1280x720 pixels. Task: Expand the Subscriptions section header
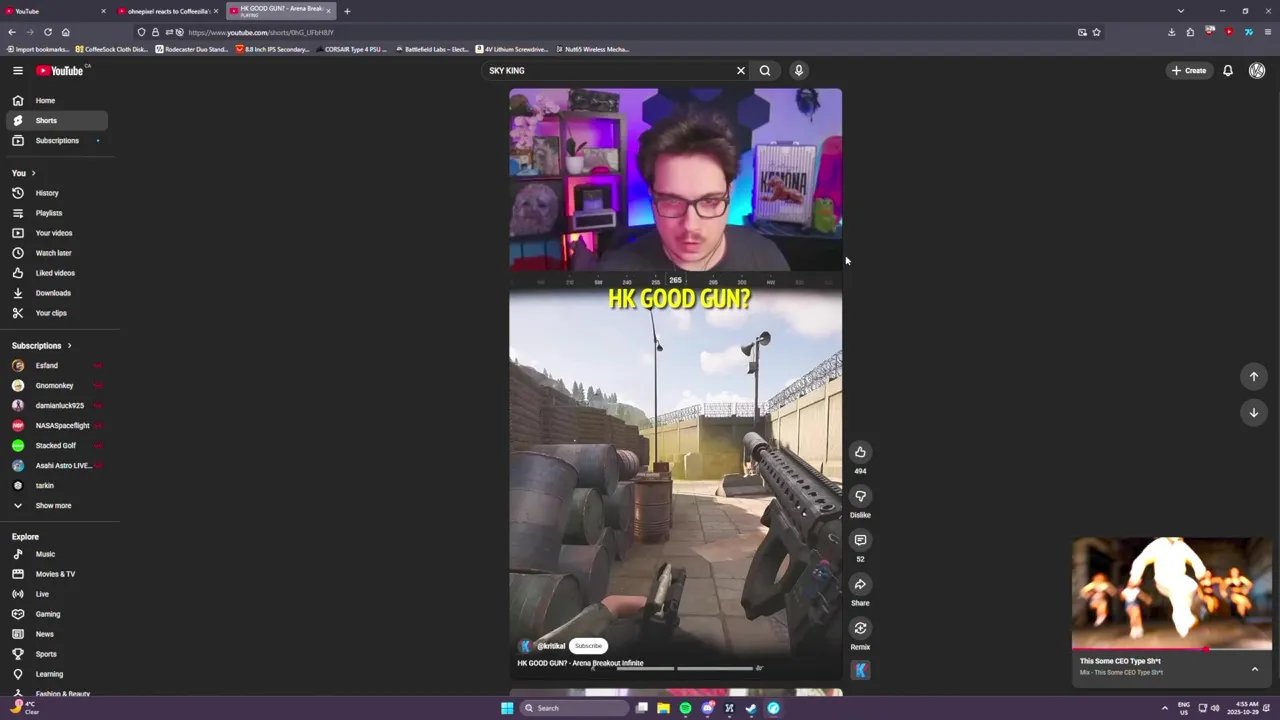(x=42, y=345)
